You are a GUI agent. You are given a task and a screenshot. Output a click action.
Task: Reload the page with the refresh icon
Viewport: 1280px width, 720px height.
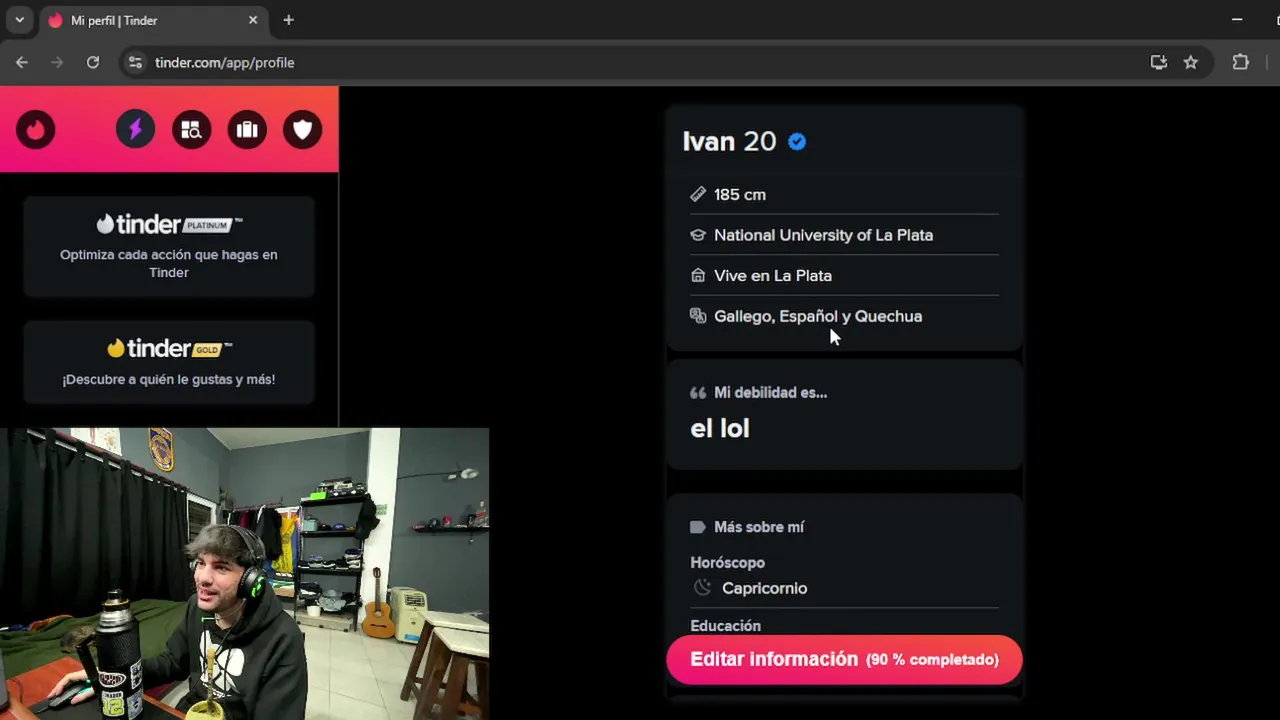pos(93,62)
